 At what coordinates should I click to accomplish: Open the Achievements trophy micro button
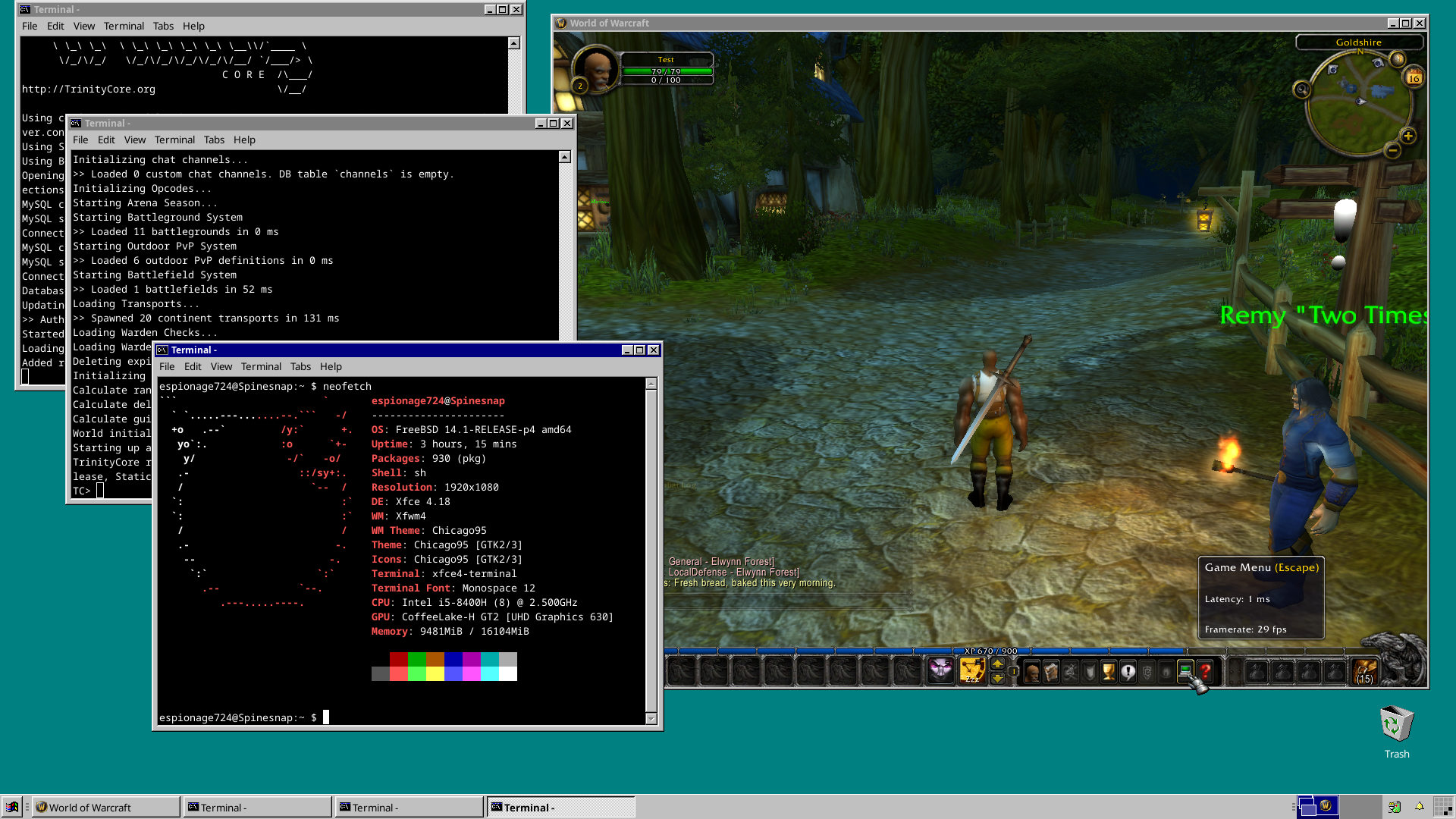1109,672
